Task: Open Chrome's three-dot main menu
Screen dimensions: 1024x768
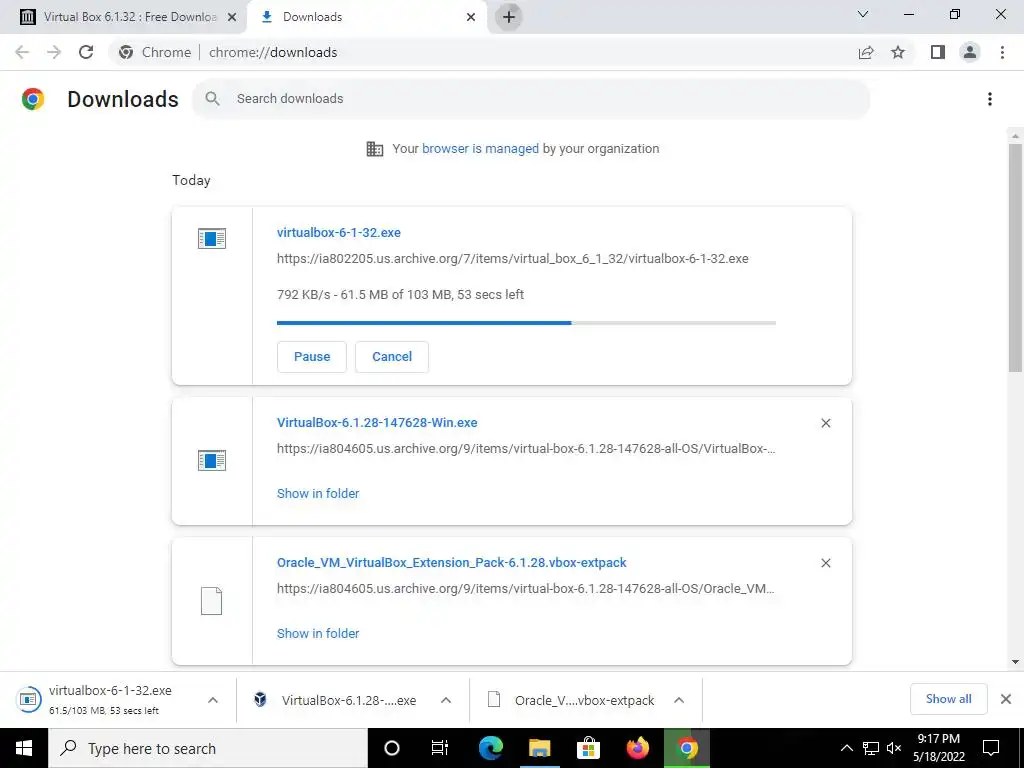Action: 1002,52
